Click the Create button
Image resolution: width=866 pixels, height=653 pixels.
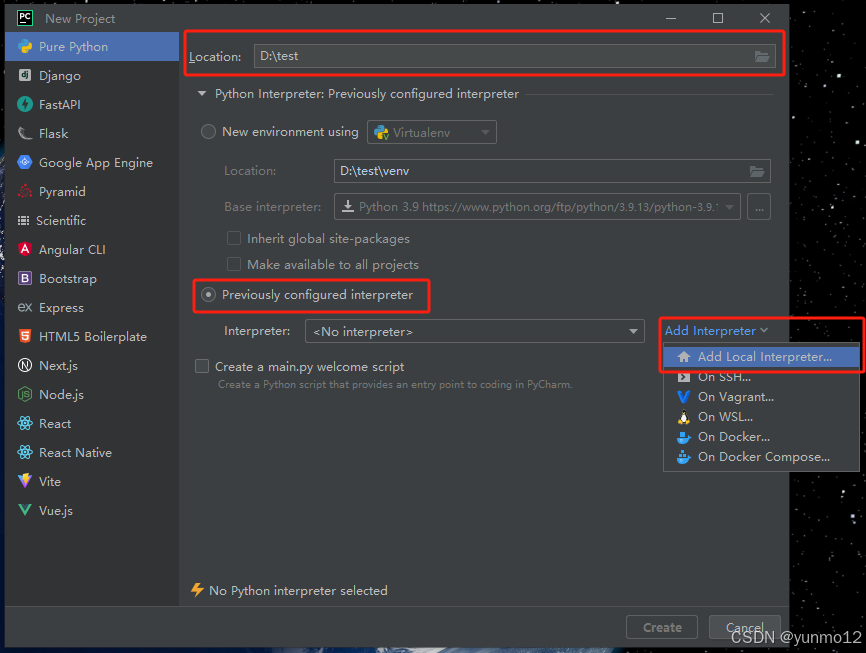tap(662, 627)
